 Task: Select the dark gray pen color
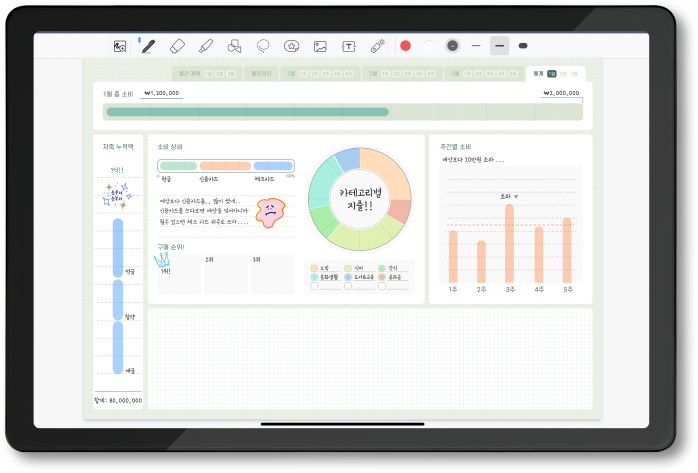[453, 46]
